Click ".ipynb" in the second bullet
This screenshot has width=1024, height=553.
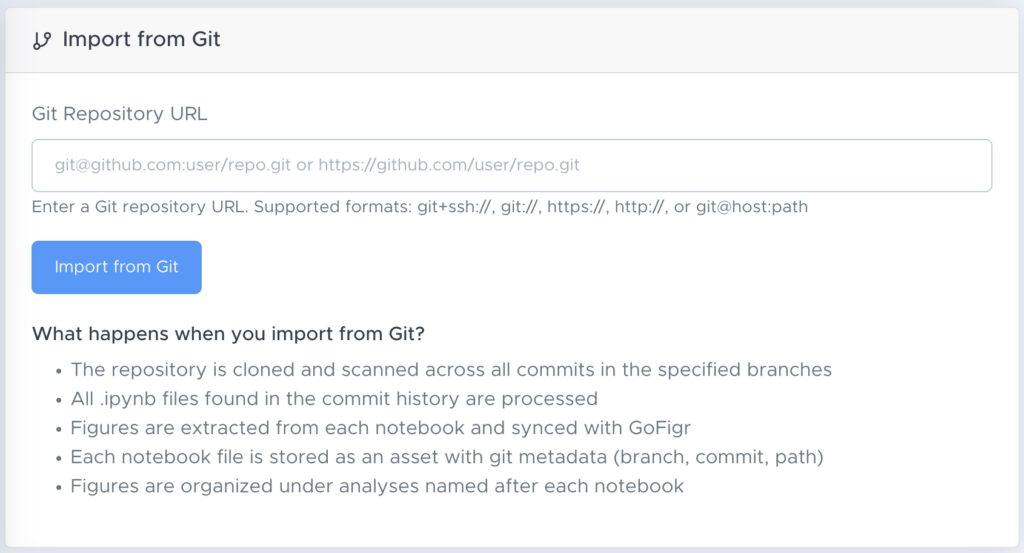click(122, 399)
